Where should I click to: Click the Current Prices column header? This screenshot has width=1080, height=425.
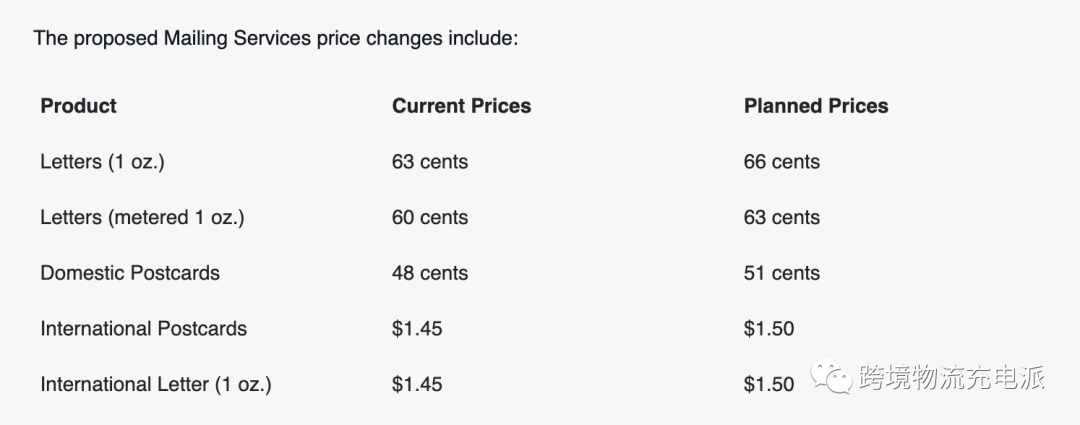pos(461,106)
